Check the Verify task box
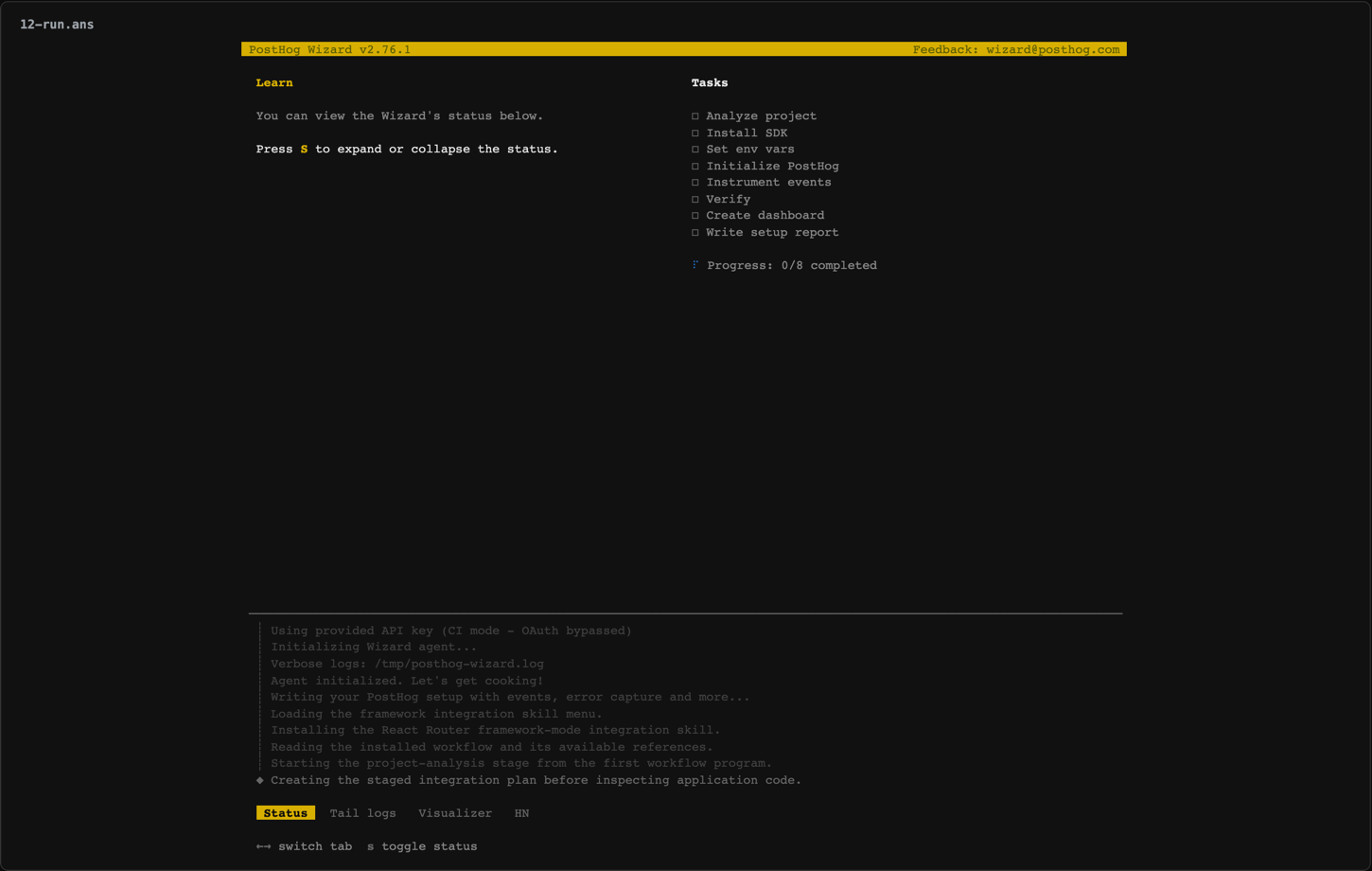 (695, 200)
